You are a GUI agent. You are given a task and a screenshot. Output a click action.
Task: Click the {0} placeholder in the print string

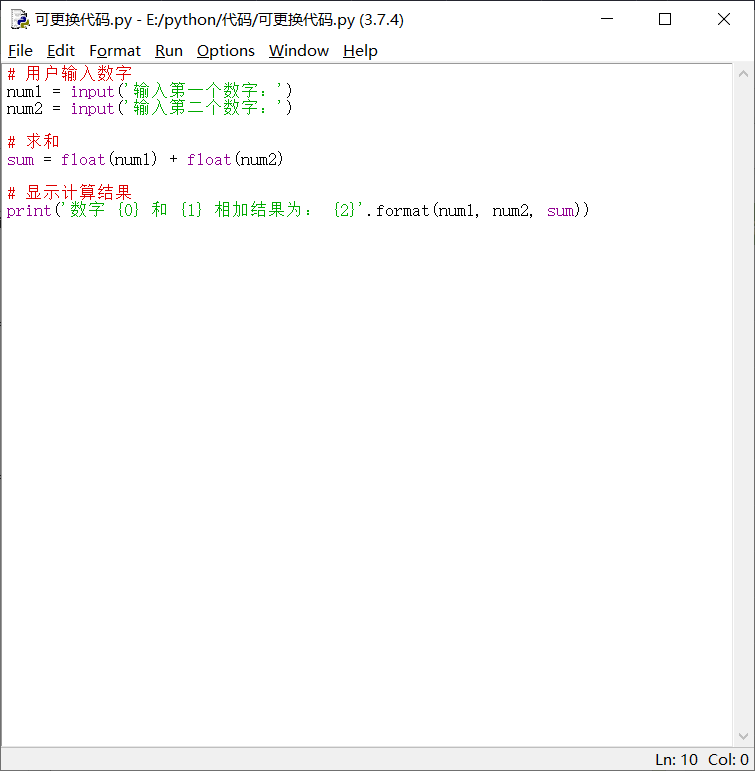point(128,210)
